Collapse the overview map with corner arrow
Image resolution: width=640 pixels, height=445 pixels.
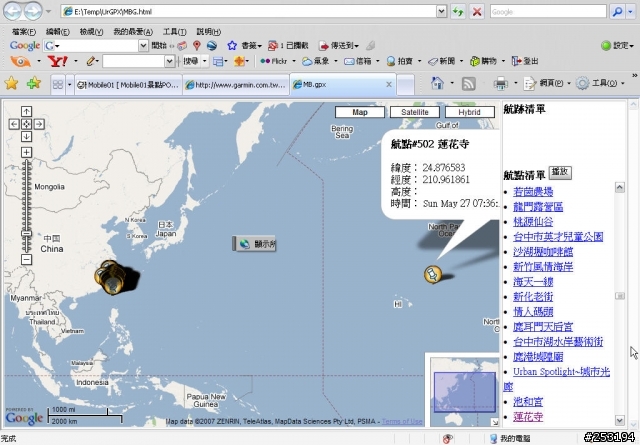click(x=495, y=423)
